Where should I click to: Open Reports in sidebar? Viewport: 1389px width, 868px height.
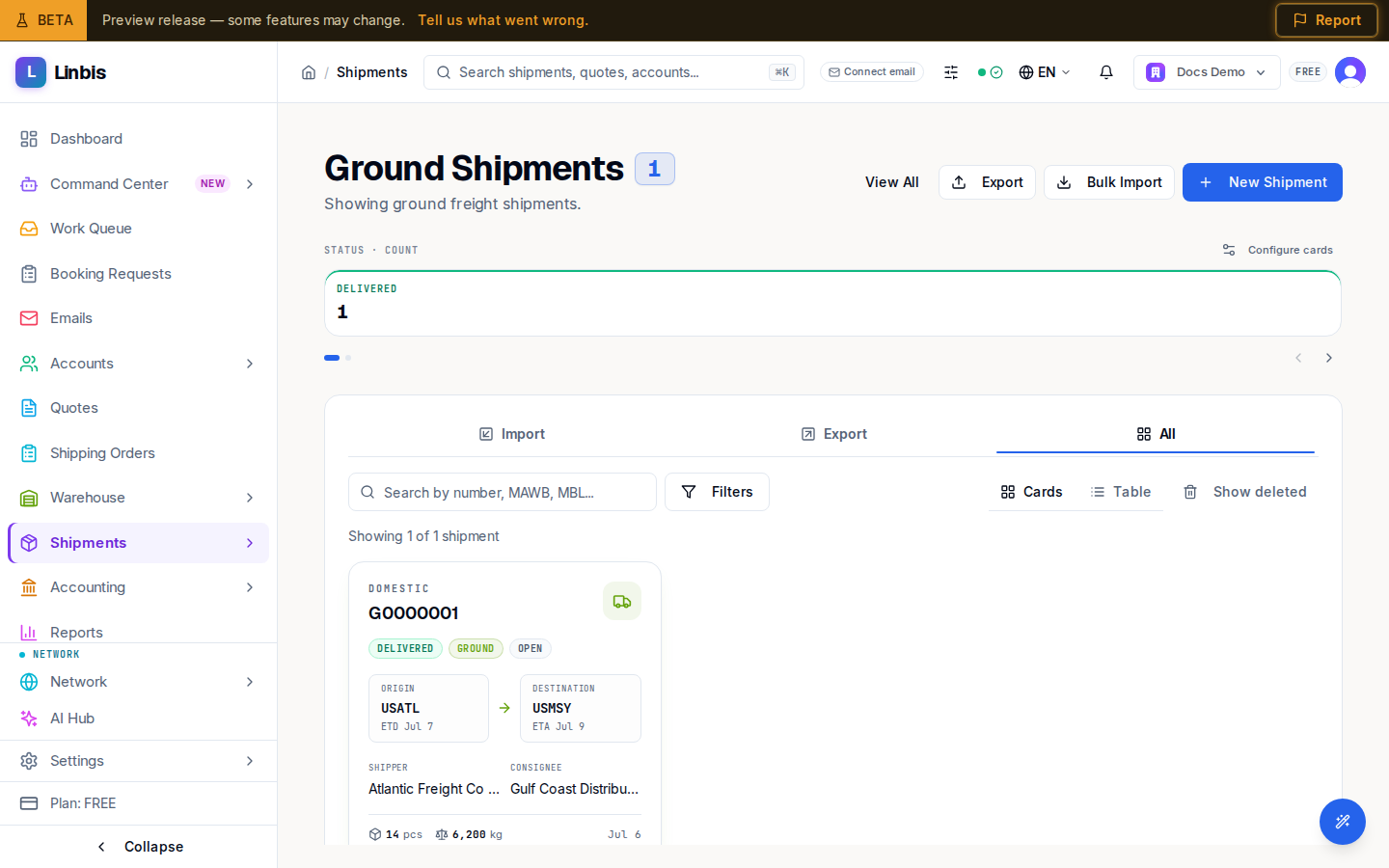[138, 633]
